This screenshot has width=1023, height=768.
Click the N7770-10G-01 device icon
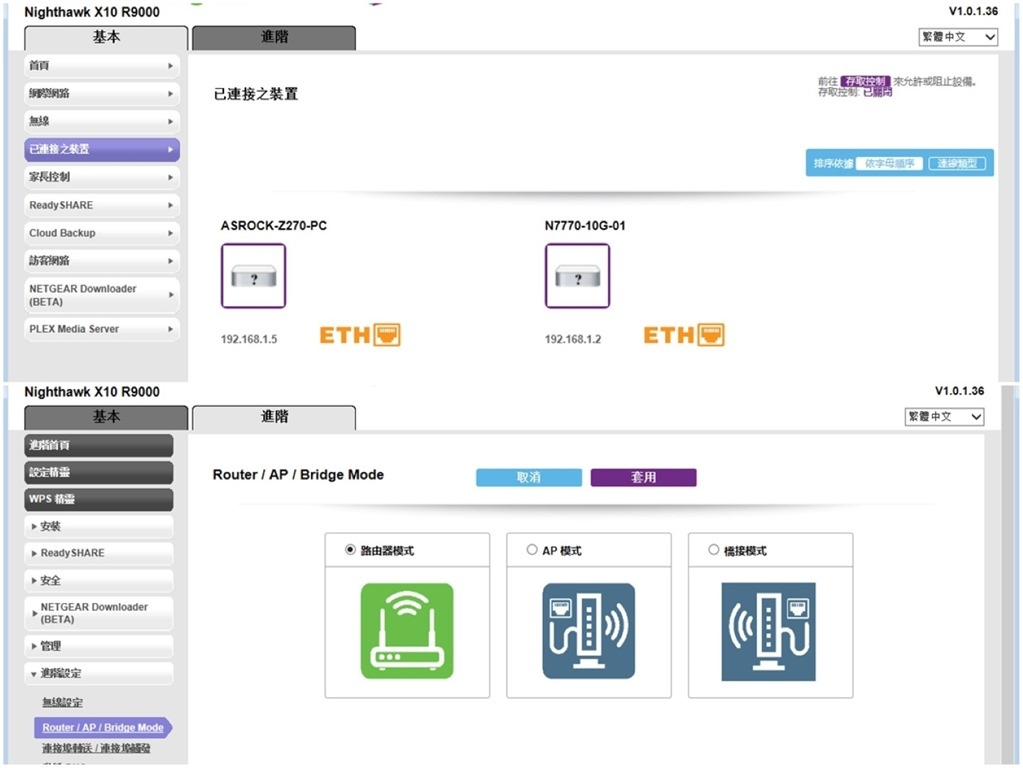tap(577, 275)
